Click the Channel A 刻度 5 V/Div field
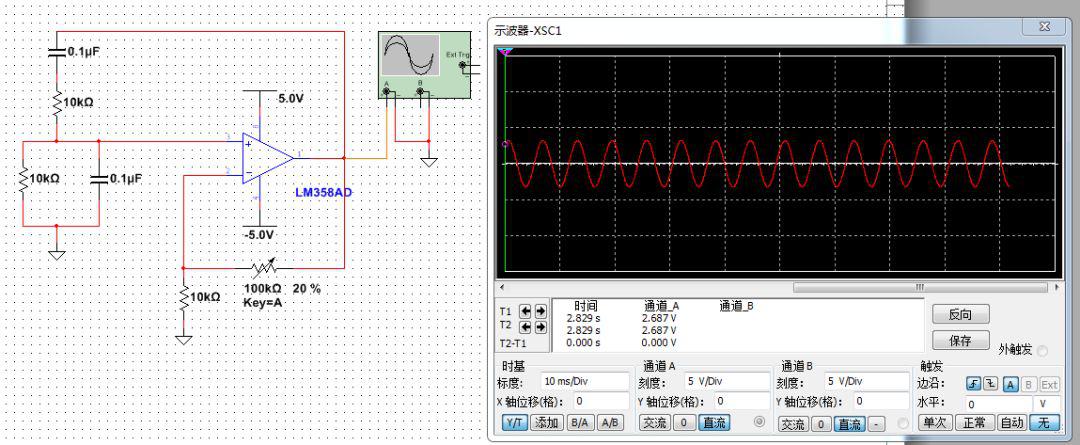 tap(722, 382)
